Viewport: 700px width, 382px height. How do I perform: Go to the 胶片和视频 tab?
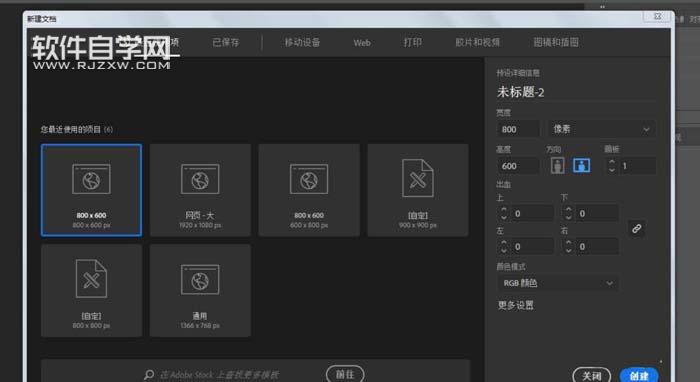[x=477, y=42]
